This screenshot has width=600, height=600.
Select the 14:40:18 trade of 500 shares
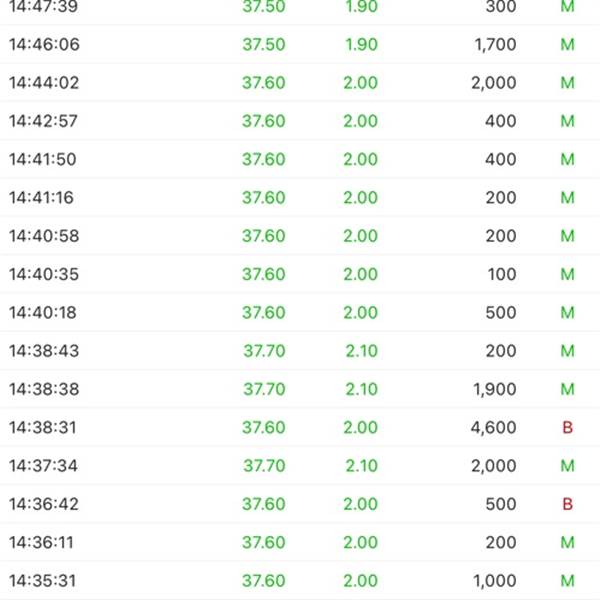(x=300, y=312)
